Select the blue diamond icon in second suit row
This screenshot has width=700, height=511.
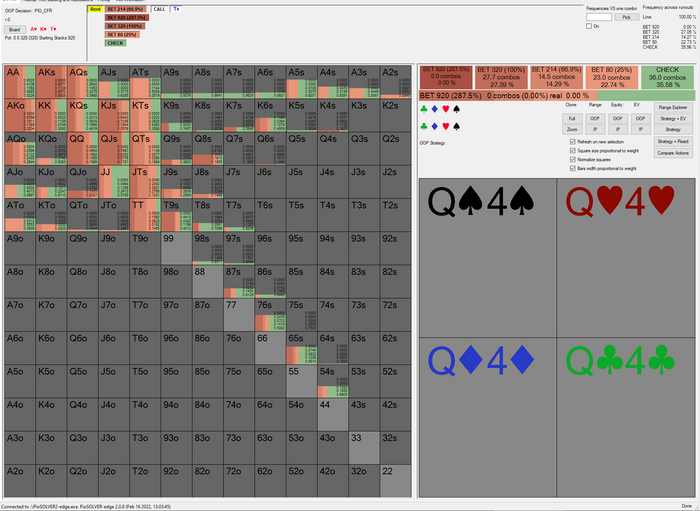click(434, 127)
